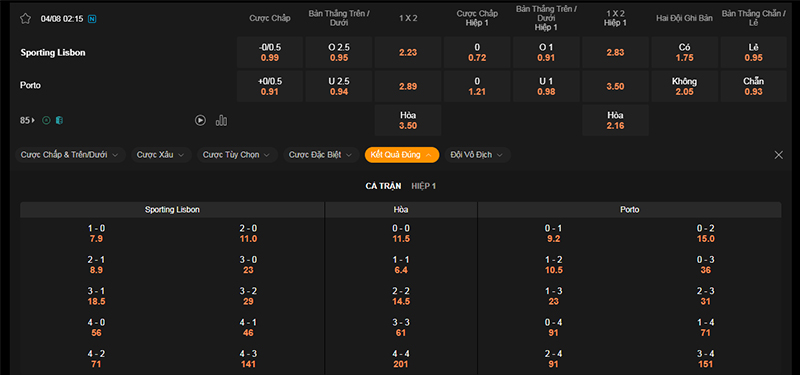800x375 pixels.
Task: Click the blue N badge beside match time
Action: click(92, 19)
